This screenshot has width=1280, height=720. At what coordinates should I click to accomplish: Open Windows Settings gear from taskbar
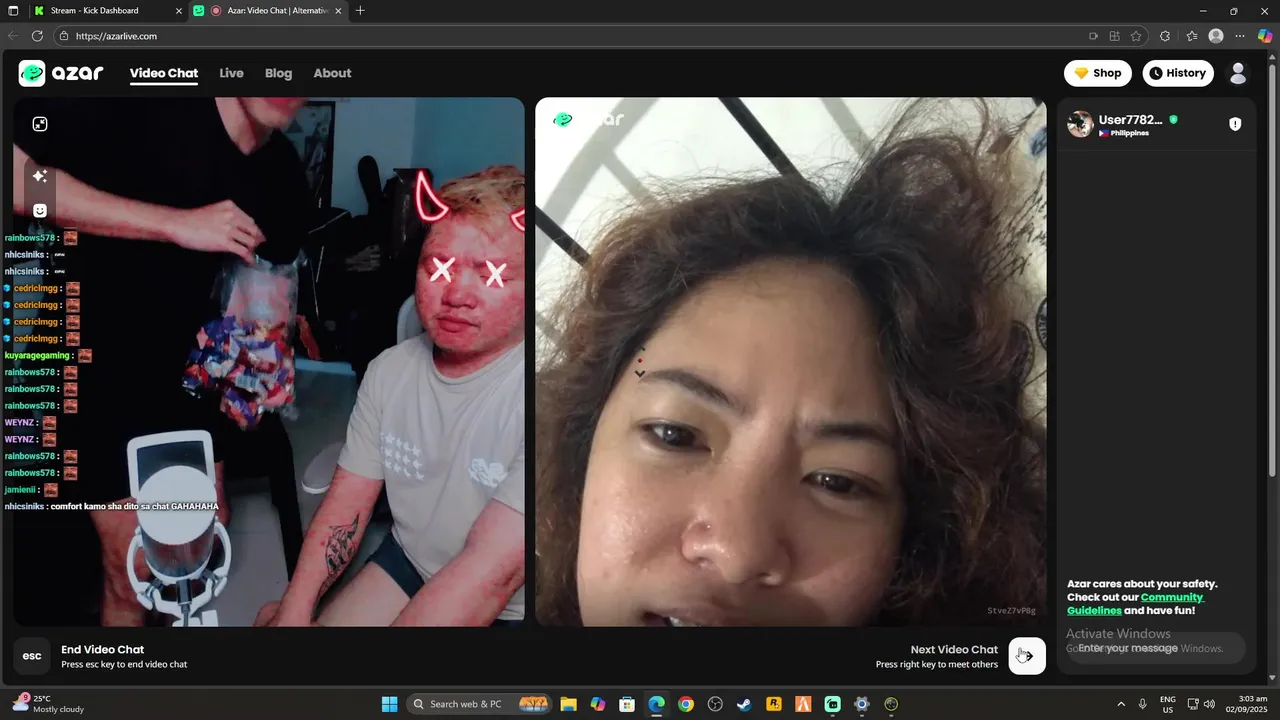pyautogui.click(x=862, y=704)
